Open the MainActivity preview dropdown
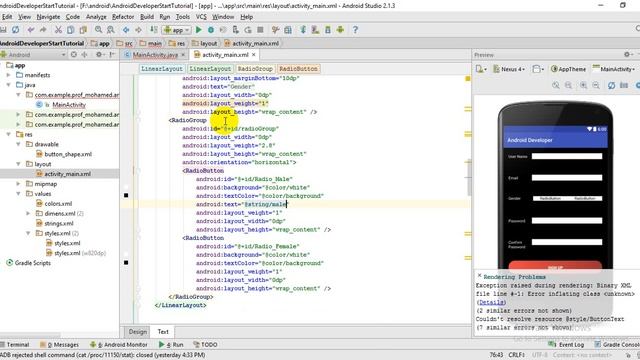 [613, 69]
